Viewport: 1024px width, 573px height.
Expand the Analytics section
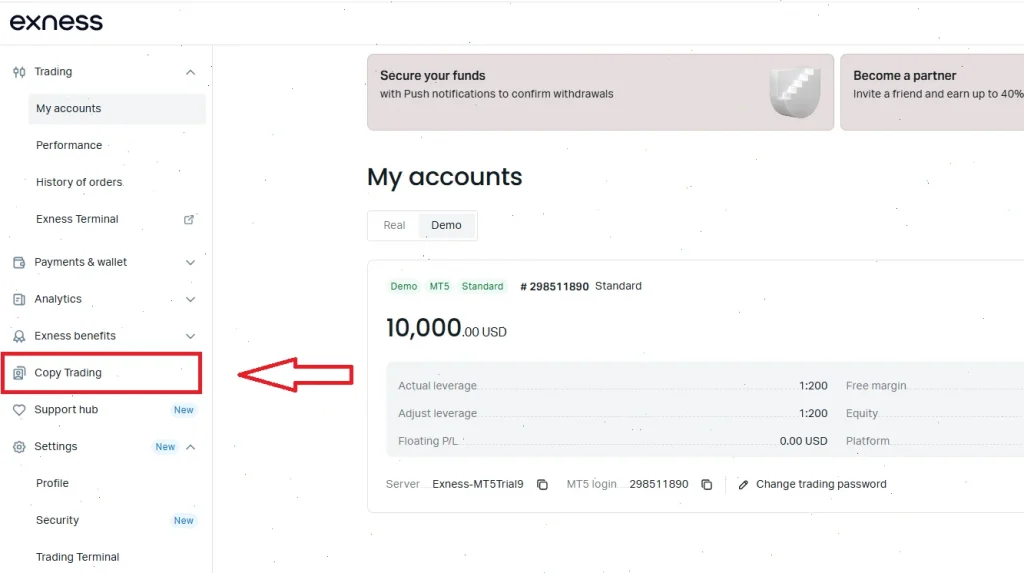tap(190, 299)
